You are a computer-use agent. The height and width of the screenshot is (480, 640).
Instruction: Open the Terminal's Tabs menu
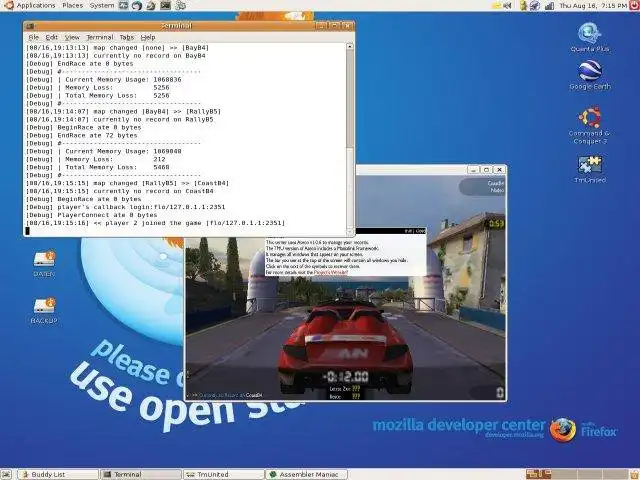(x=127, y=37)
